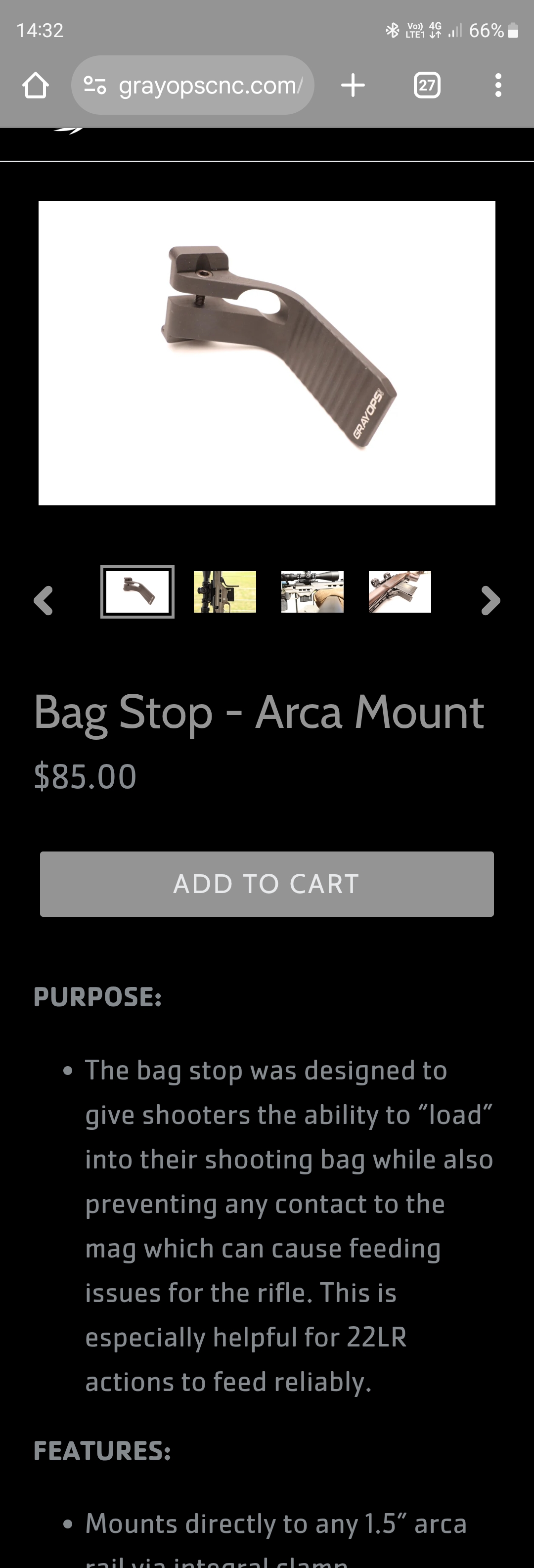534x1568 pixels.
Task: Open the browser three-dot menu
Action: pyautogui.click(x=498, y=85)
